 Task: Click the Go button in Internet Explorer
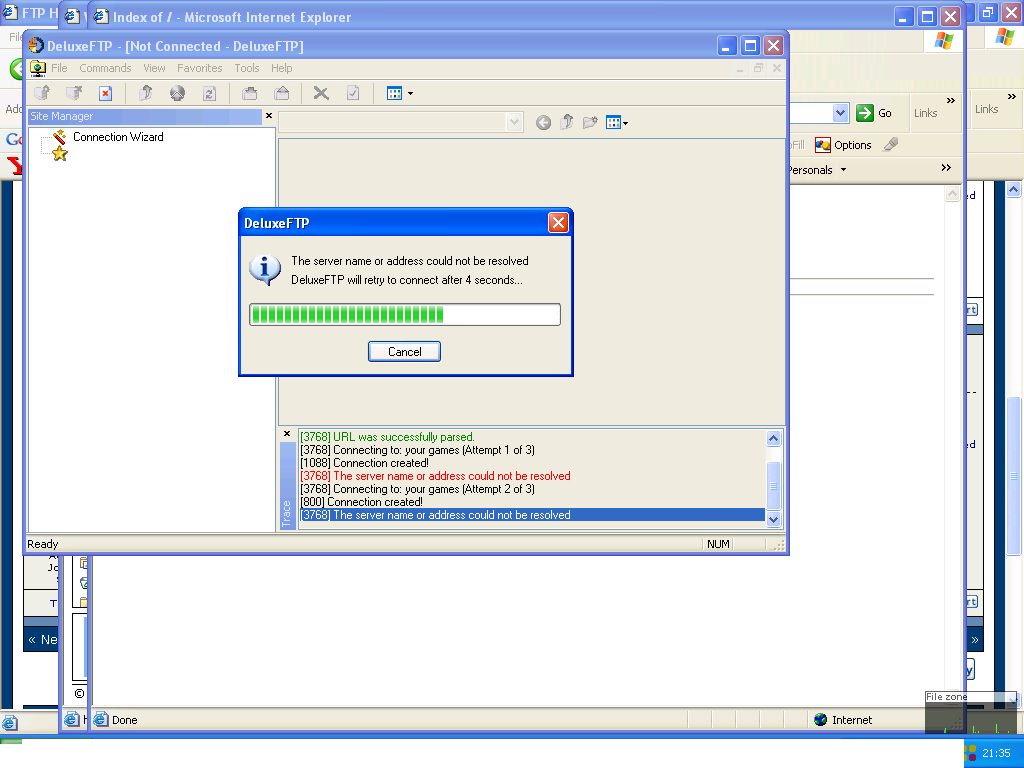click(874, 113)
